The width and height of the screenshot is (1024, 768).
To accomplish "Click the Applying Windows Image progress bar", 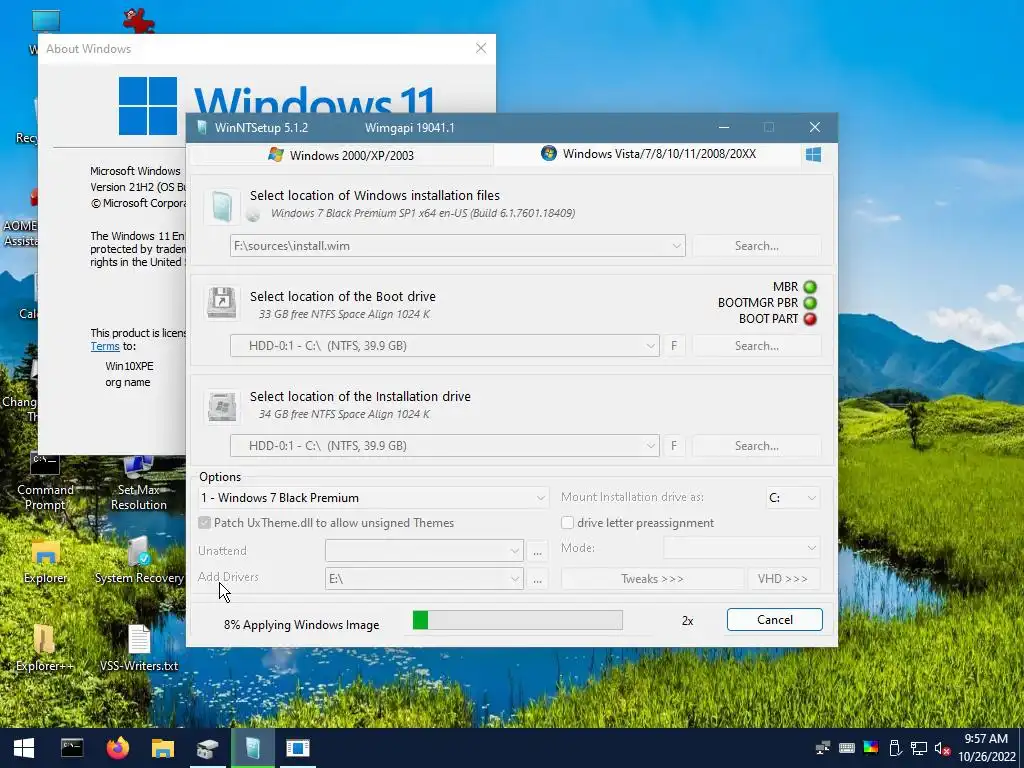I will click(517, 620).
